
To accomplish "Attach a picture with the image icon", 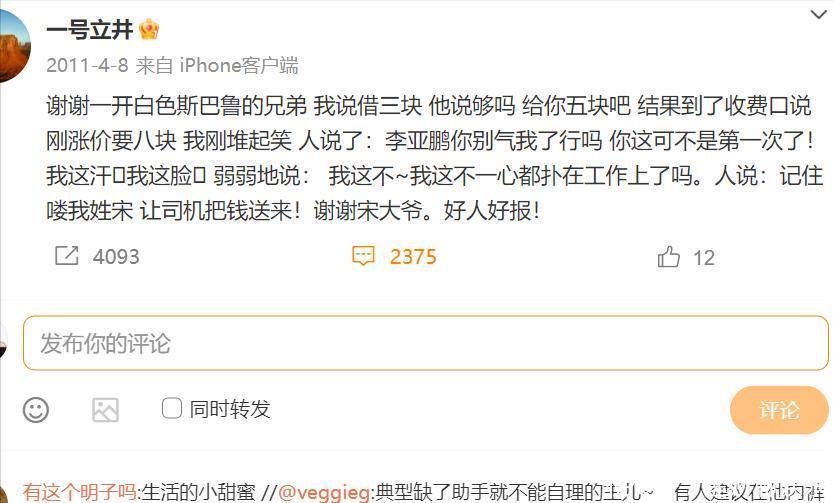I will 105,410.
